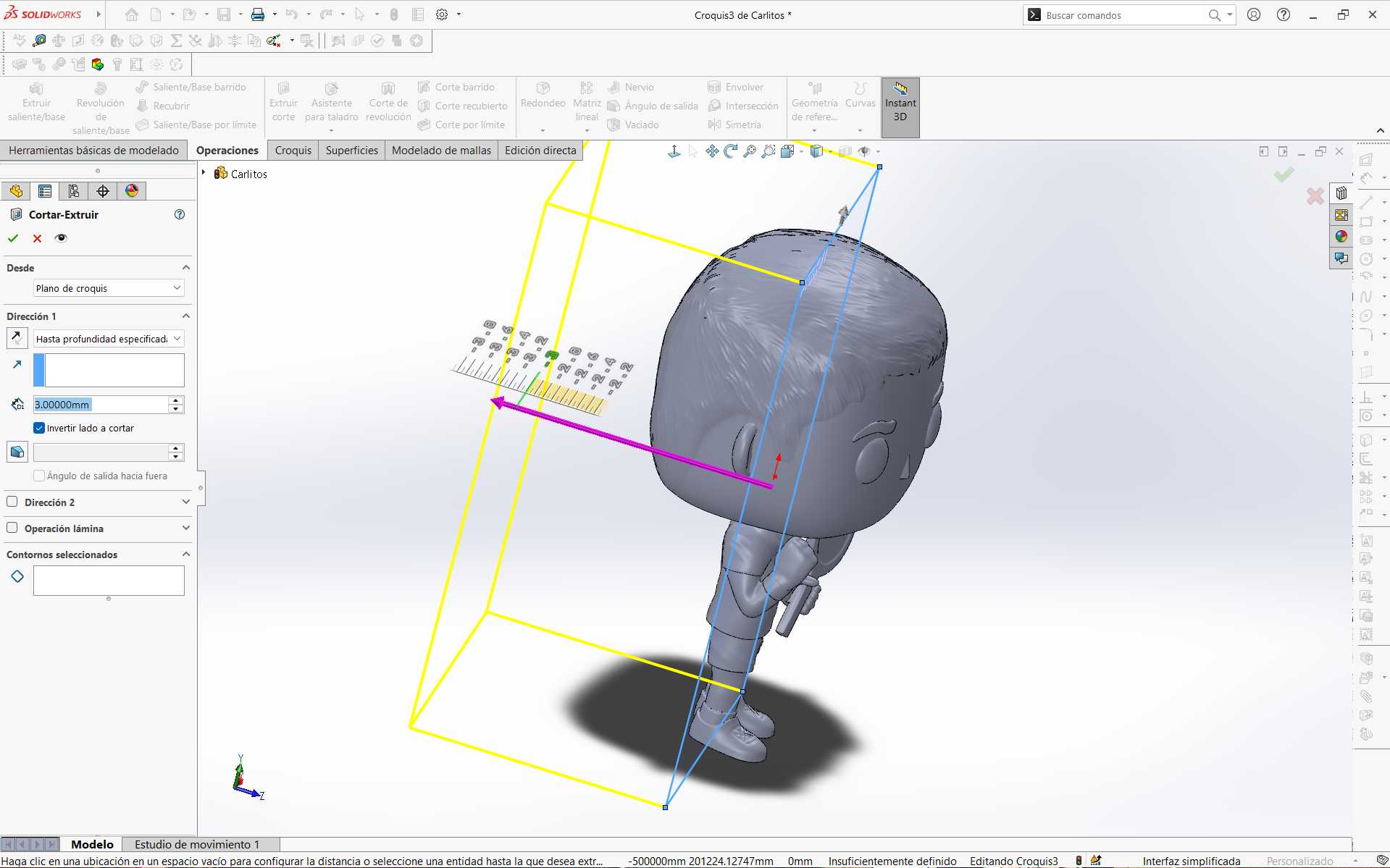Collapse the Desde section

point(186,268)
